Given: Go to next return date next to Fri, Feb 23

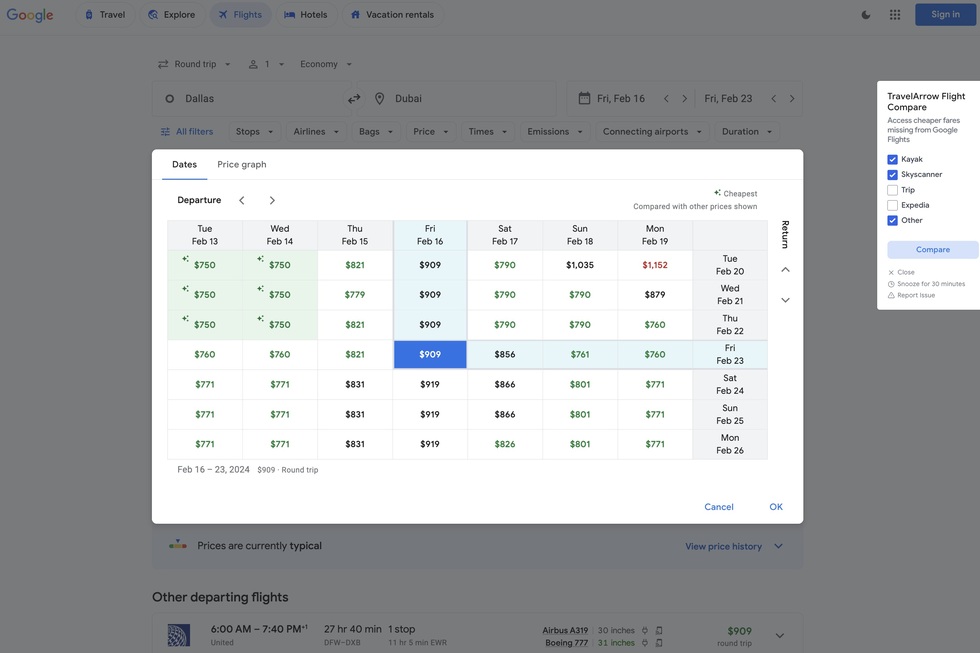Looking at the screenshot, I should click(x=792, y=99).
